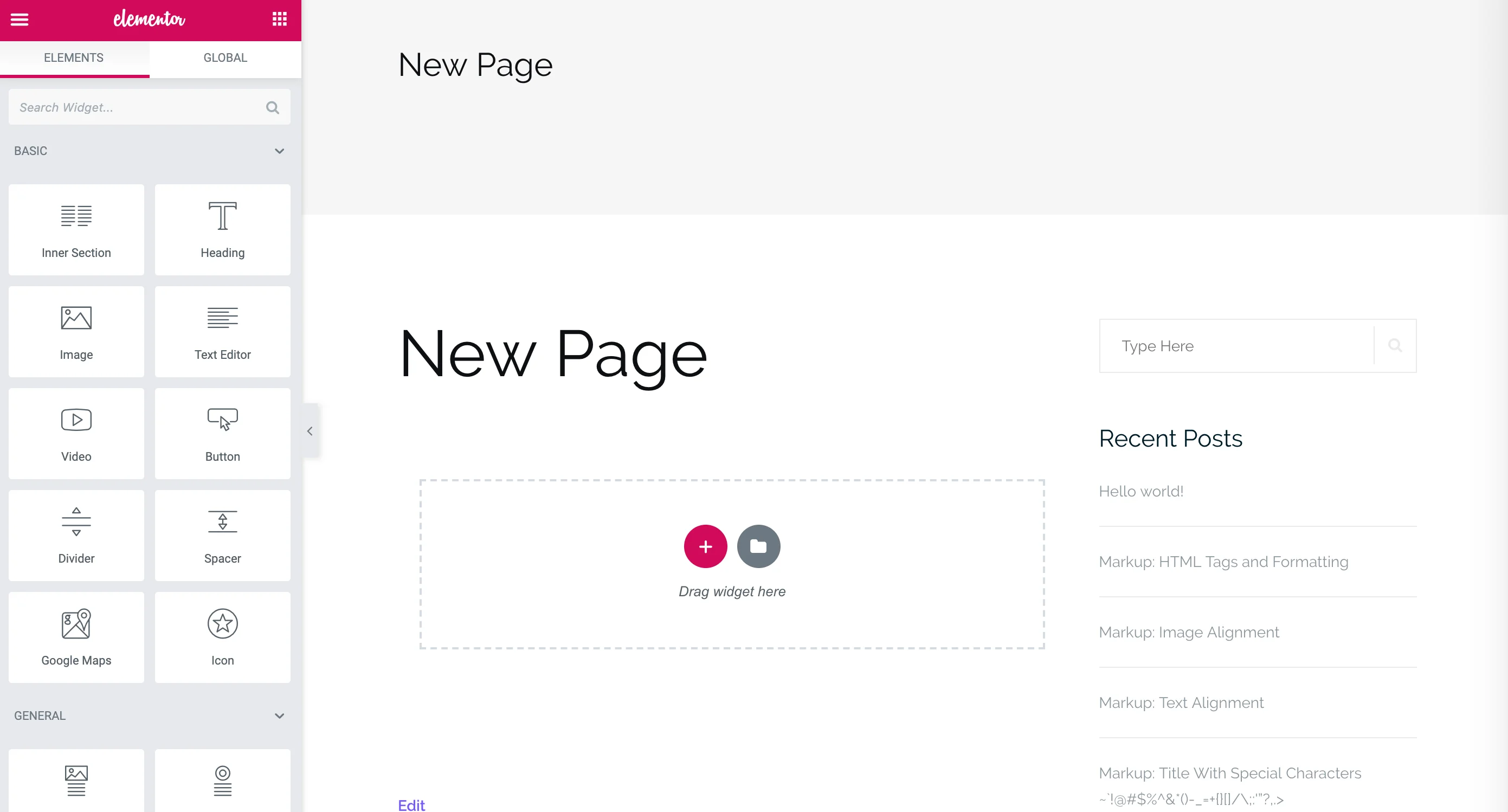This screenshot has width=1508, height=812.
Task: Click the Edit page link
Action: tap(411, 805)
